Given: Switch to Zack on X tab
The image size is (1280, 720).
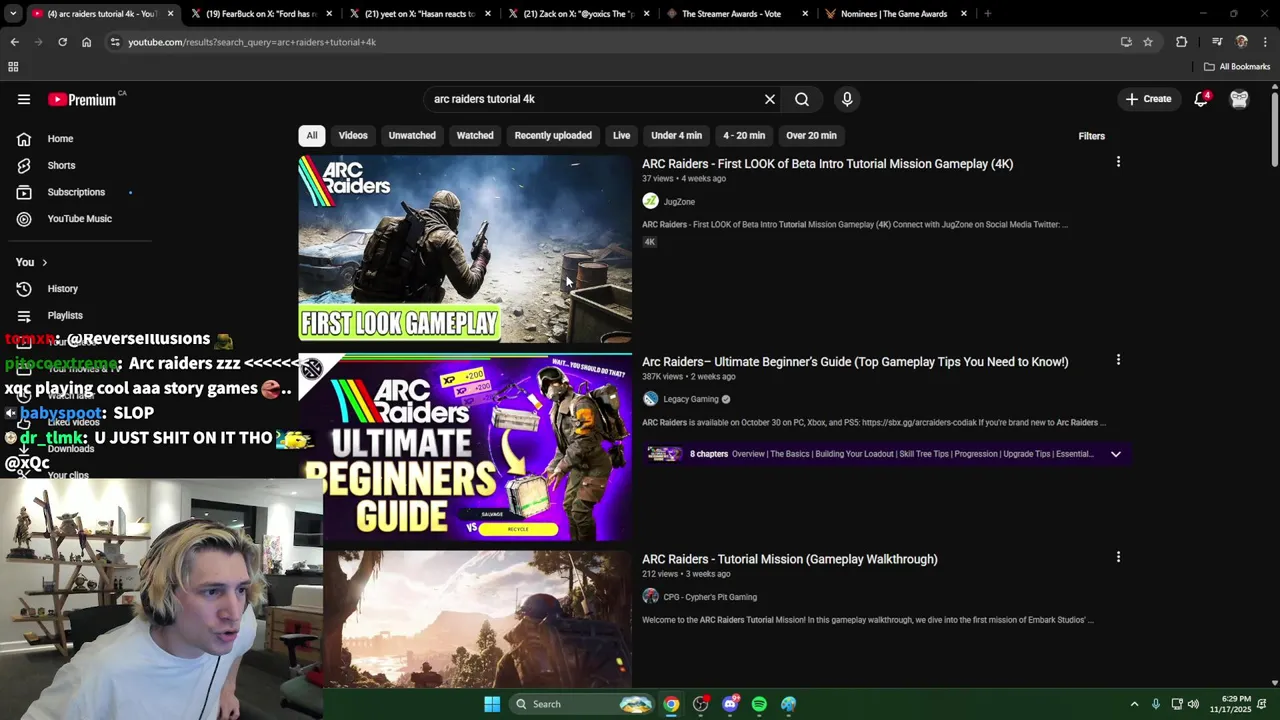Looking at the screenshot, I should [578, 14].
